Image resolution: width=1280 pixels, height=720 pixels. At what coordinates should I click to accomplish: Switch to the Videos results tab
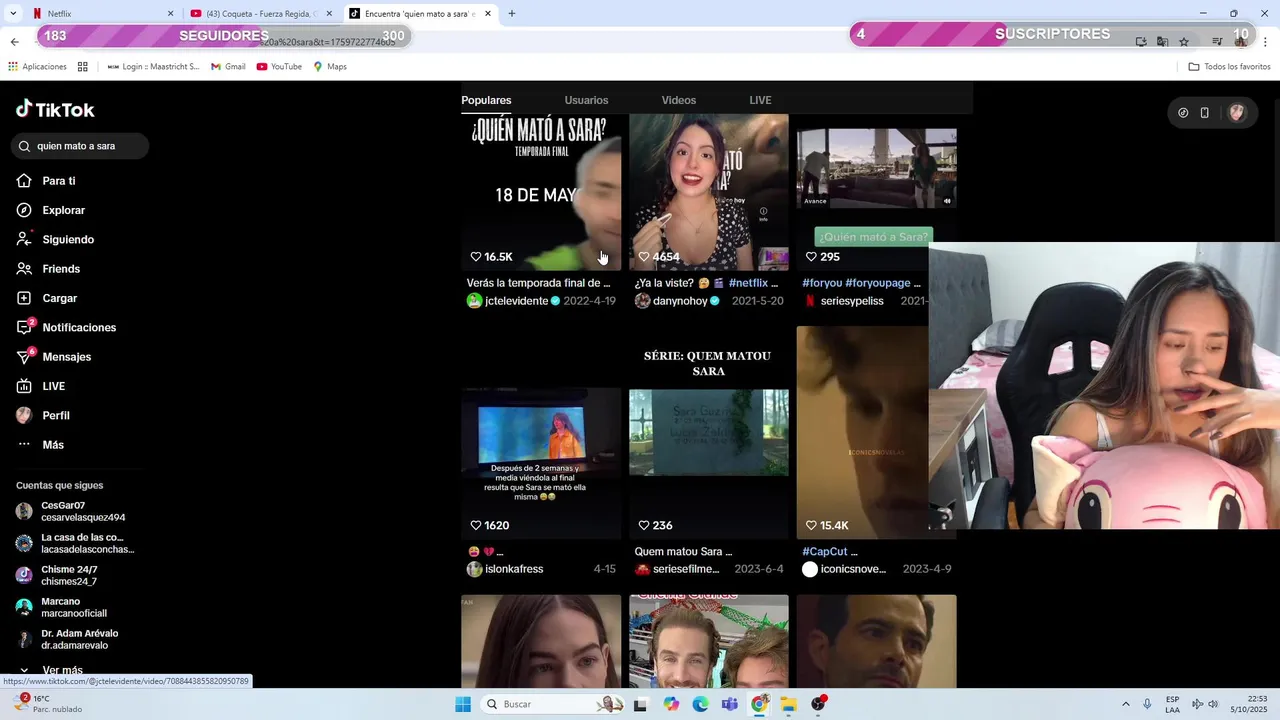point(678,100)
